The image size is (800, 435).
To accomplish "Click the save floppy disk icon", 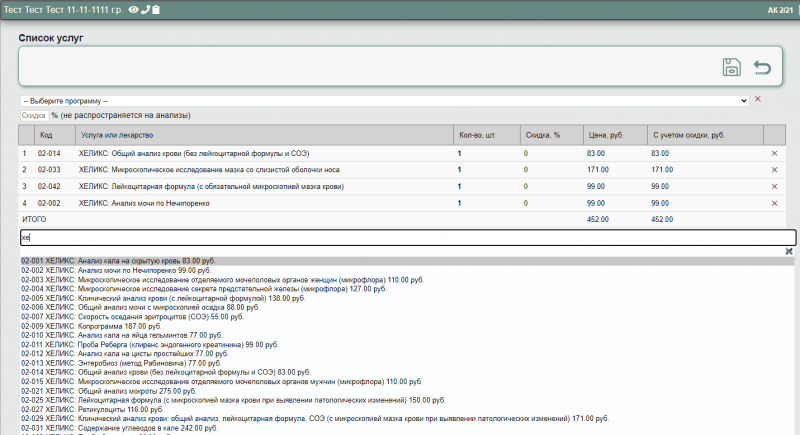I will click(731, 68).
